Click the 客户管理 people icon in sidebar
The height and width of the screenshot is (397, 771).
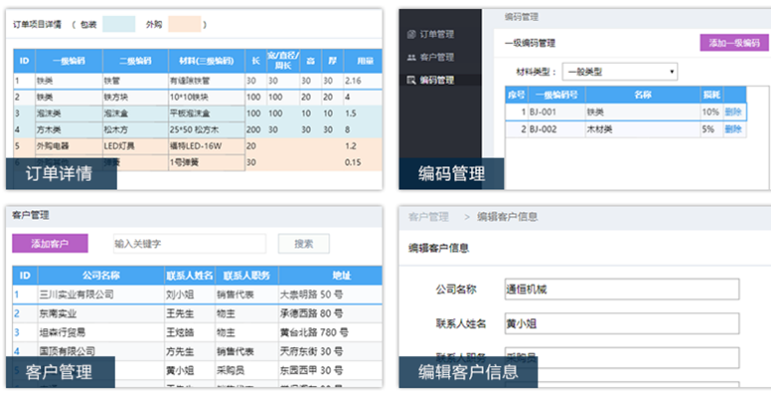[x=412, y=58]
